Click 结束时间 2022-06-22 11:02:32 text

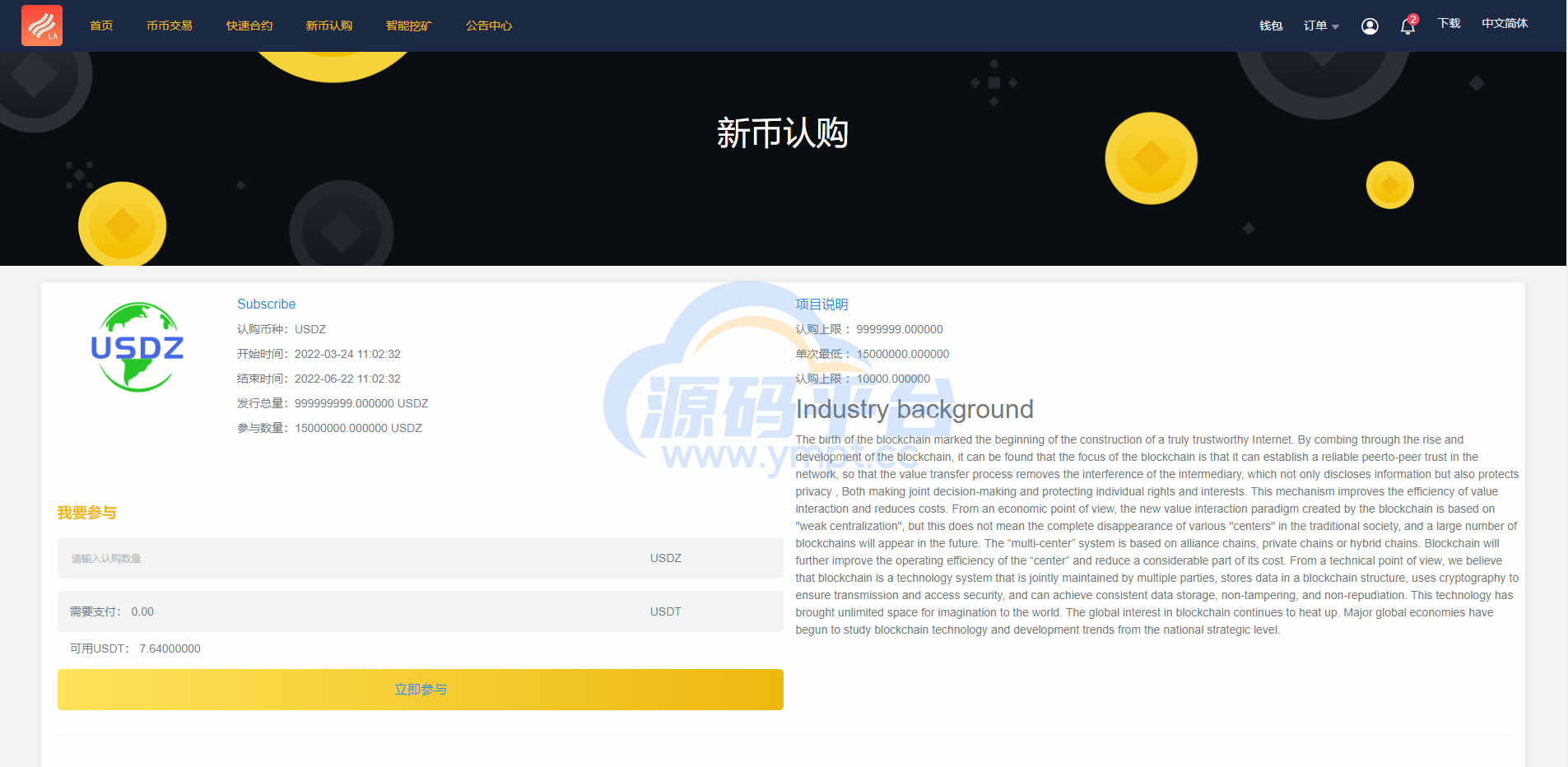coord(319,379)
